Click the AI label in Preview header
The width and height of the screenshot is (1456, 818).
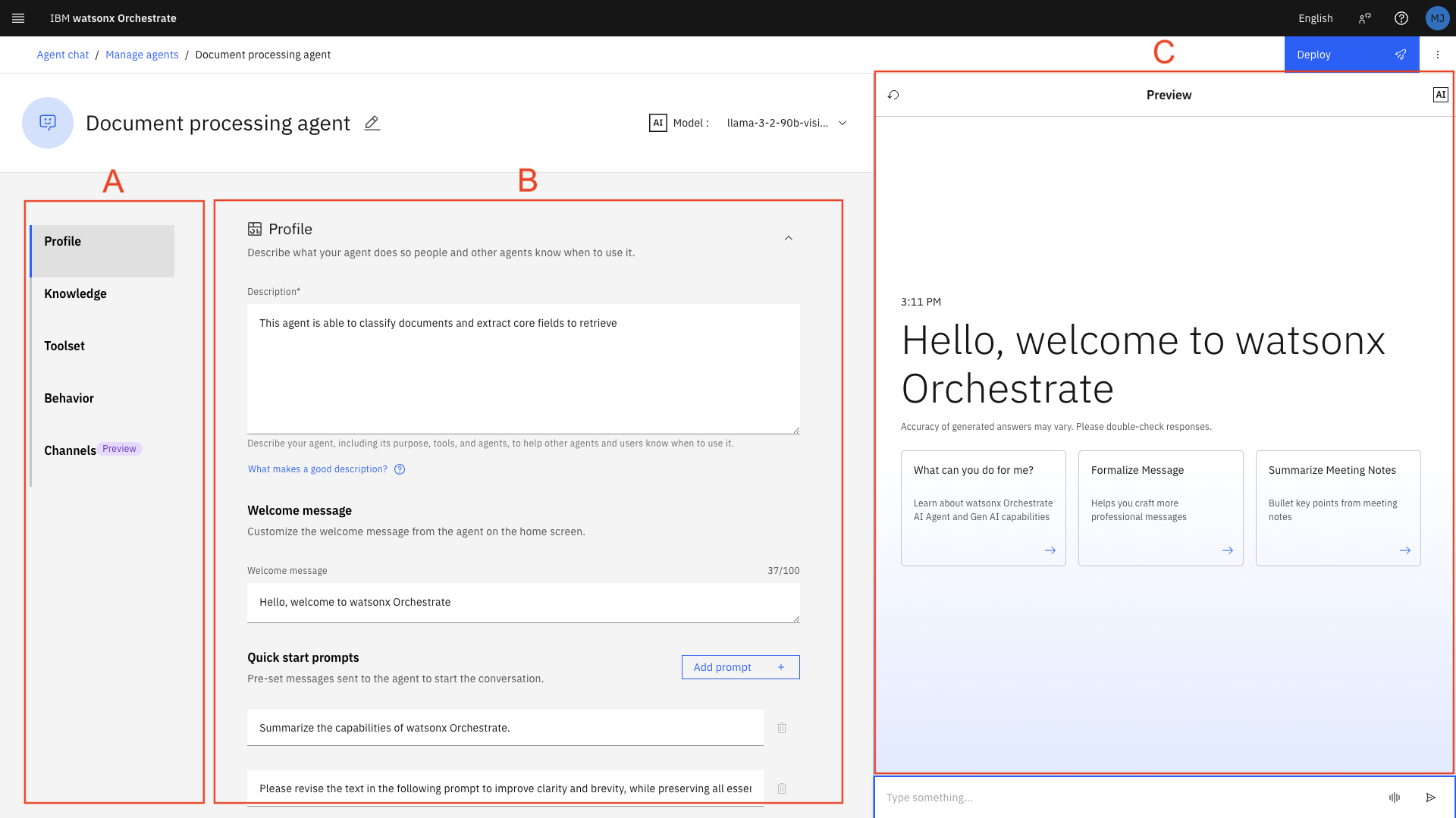(1440, 95)
